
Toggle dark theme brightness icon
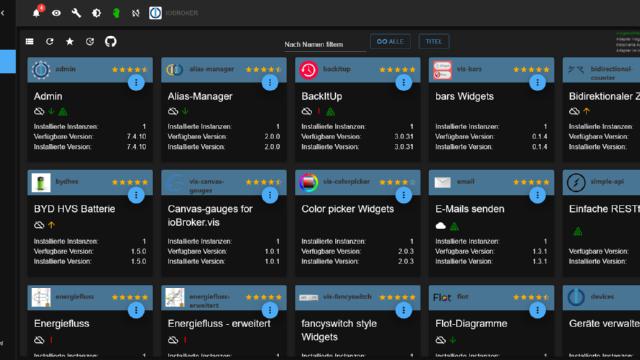point(96,13)
